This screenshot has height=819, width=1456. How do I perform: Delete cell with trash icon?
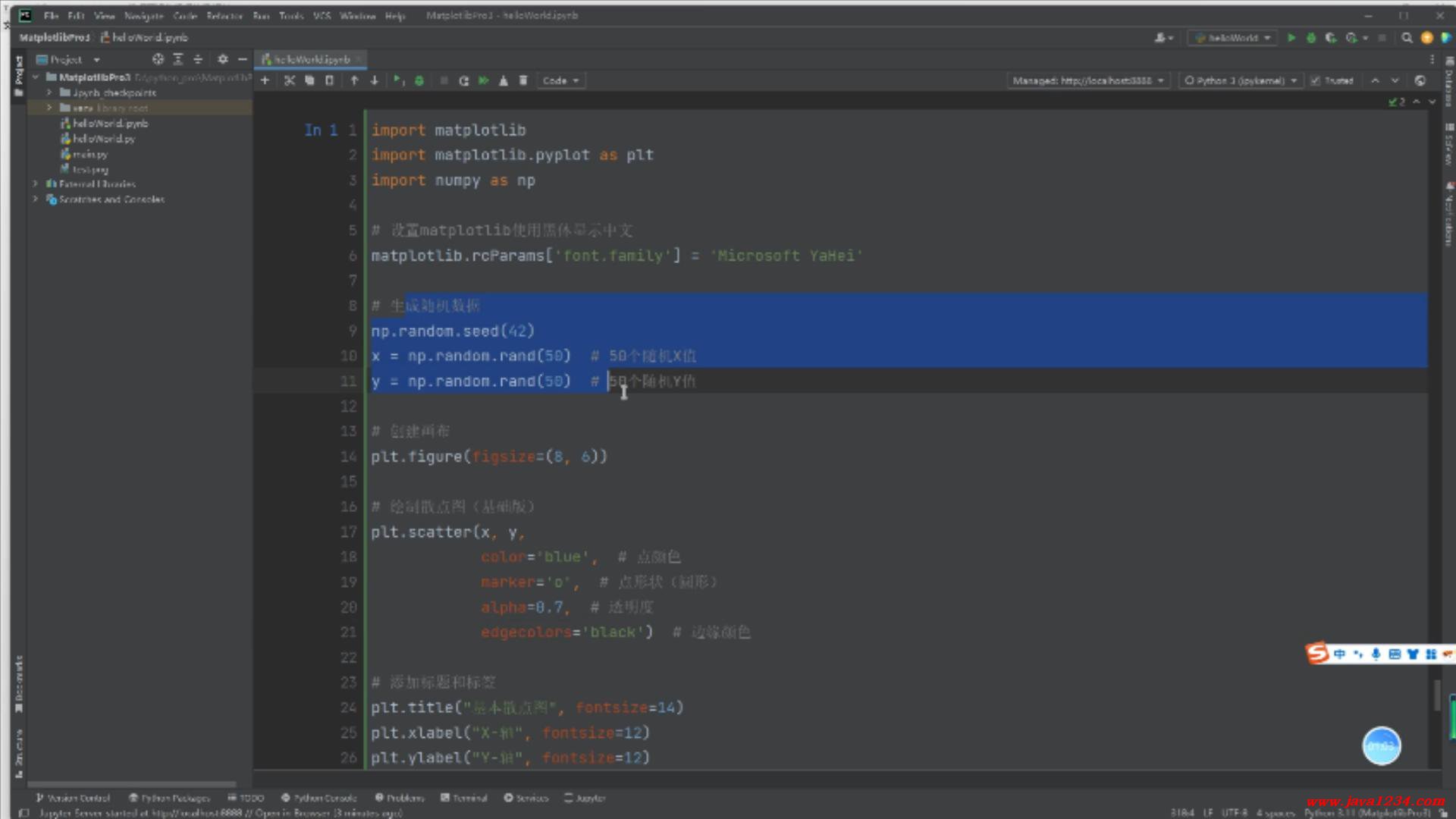coord(523,80)
